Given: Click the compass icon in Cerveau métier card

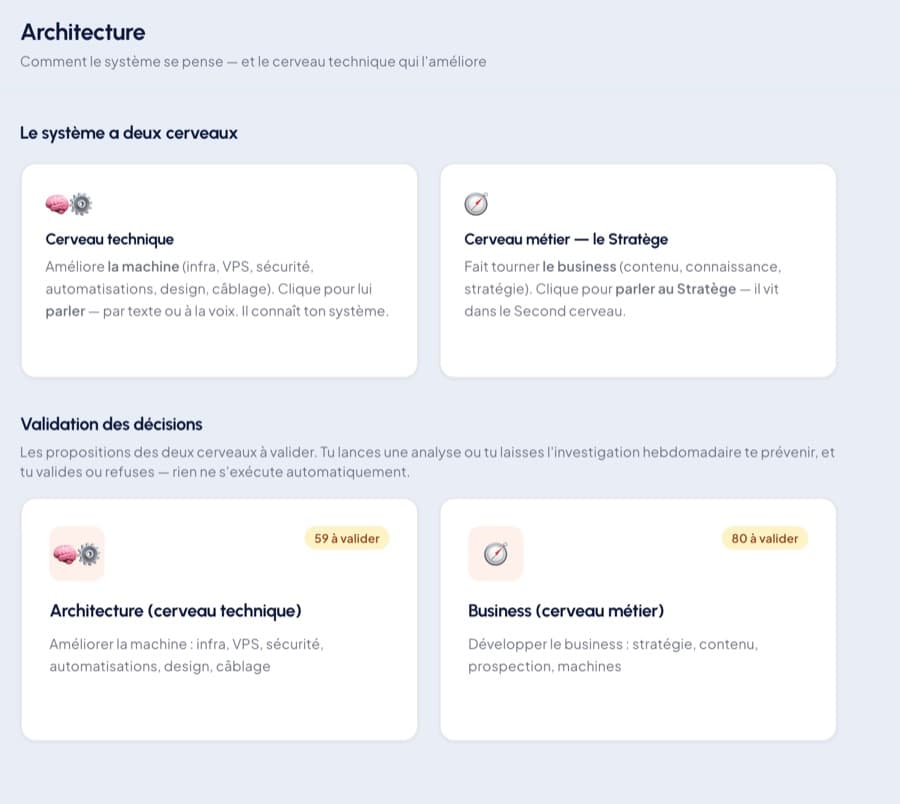Looking at the screenshot, I should click(x=476, y=204).
